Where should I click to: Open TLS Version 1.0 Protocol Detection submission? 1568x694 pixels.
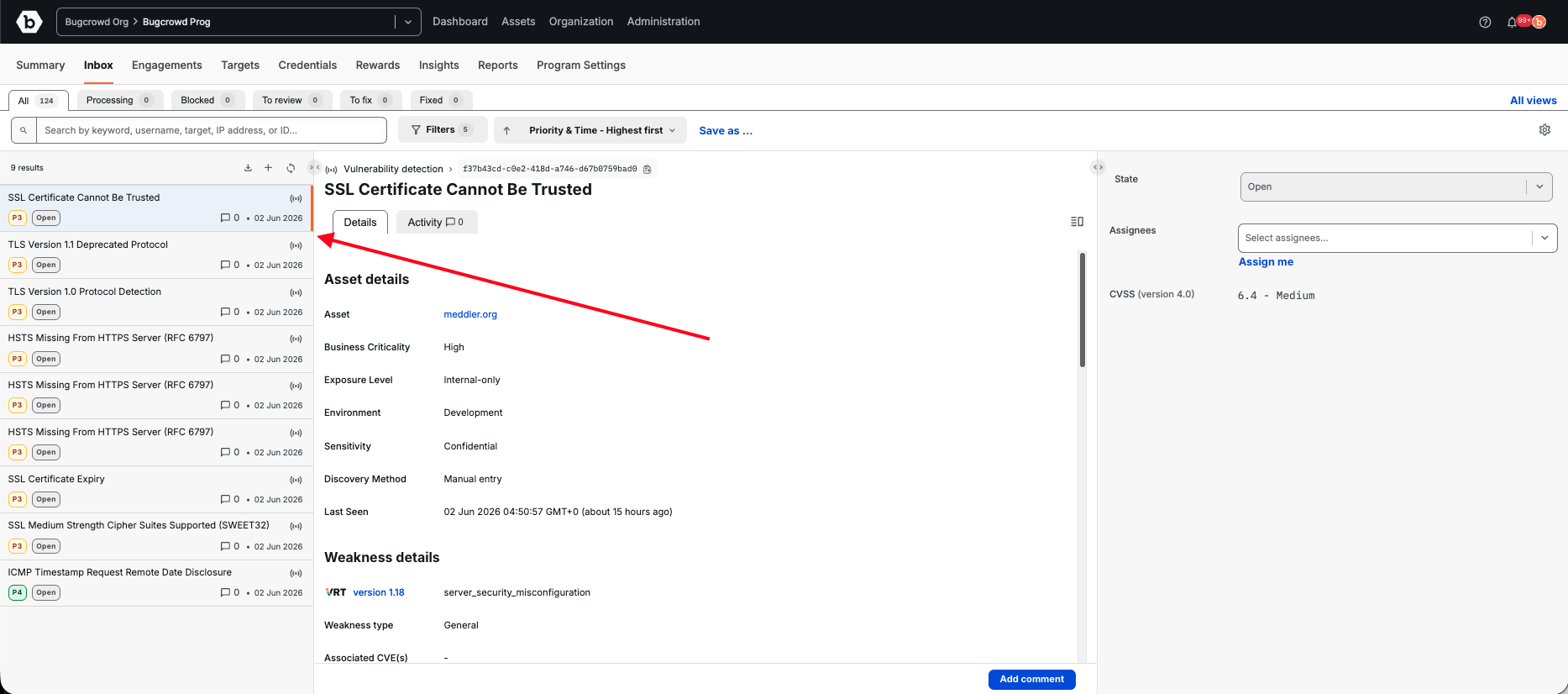coord(156,302)
